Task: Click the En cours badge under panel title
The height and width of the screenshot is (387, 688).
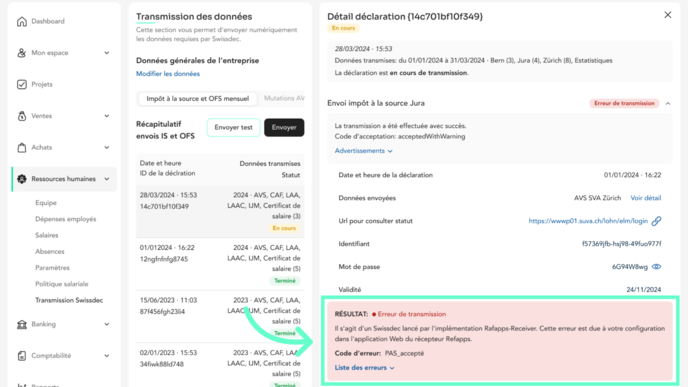Action: point(343,28)
